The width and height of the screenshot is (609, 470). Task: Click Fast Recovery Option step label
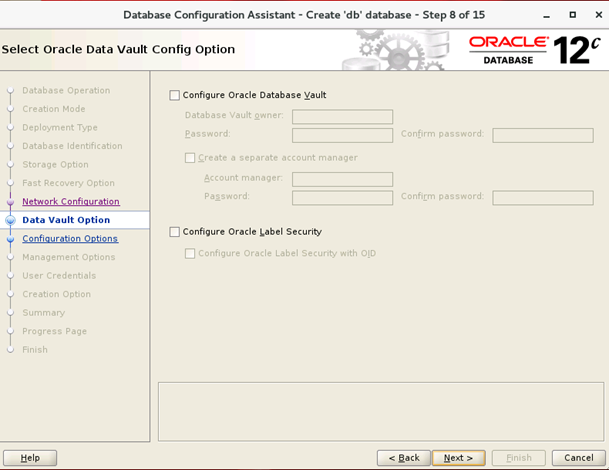(68, 183)
